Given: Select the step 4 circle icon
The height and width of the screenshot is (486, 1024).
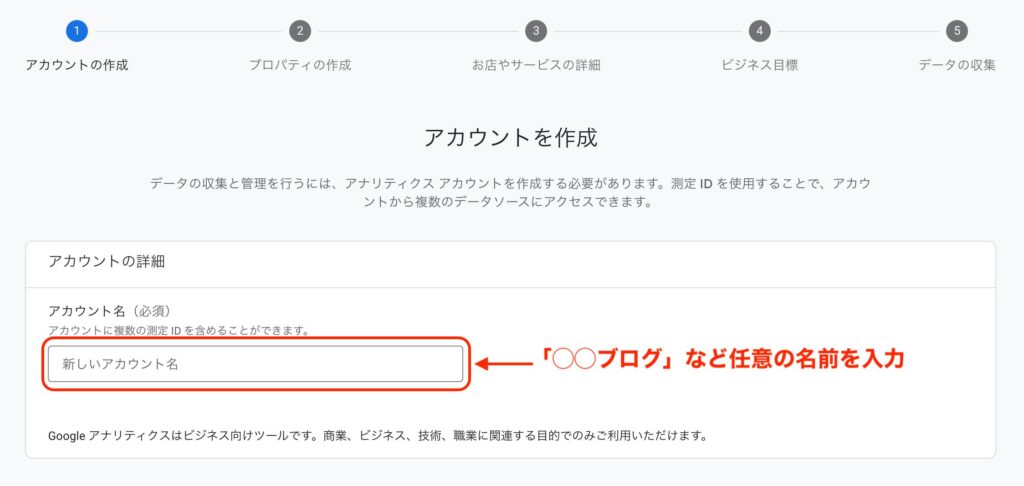Looking at the screenshot, I should [759, 31].
